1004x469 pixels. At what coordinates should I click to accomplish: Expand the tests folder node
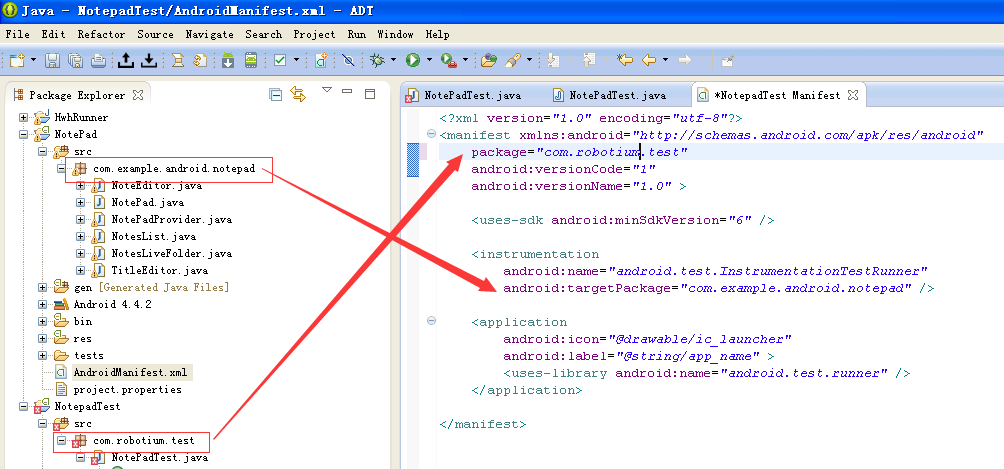(x=42, y=355)
